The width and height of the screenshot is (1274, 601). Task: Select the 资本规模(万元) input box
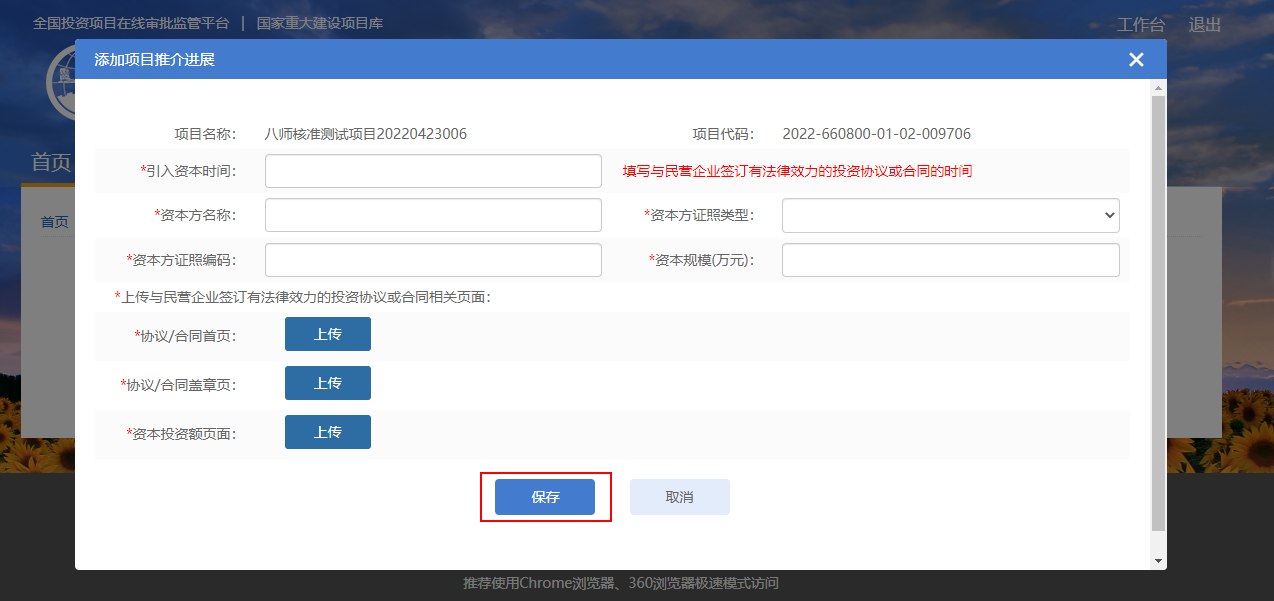point(950,260)
